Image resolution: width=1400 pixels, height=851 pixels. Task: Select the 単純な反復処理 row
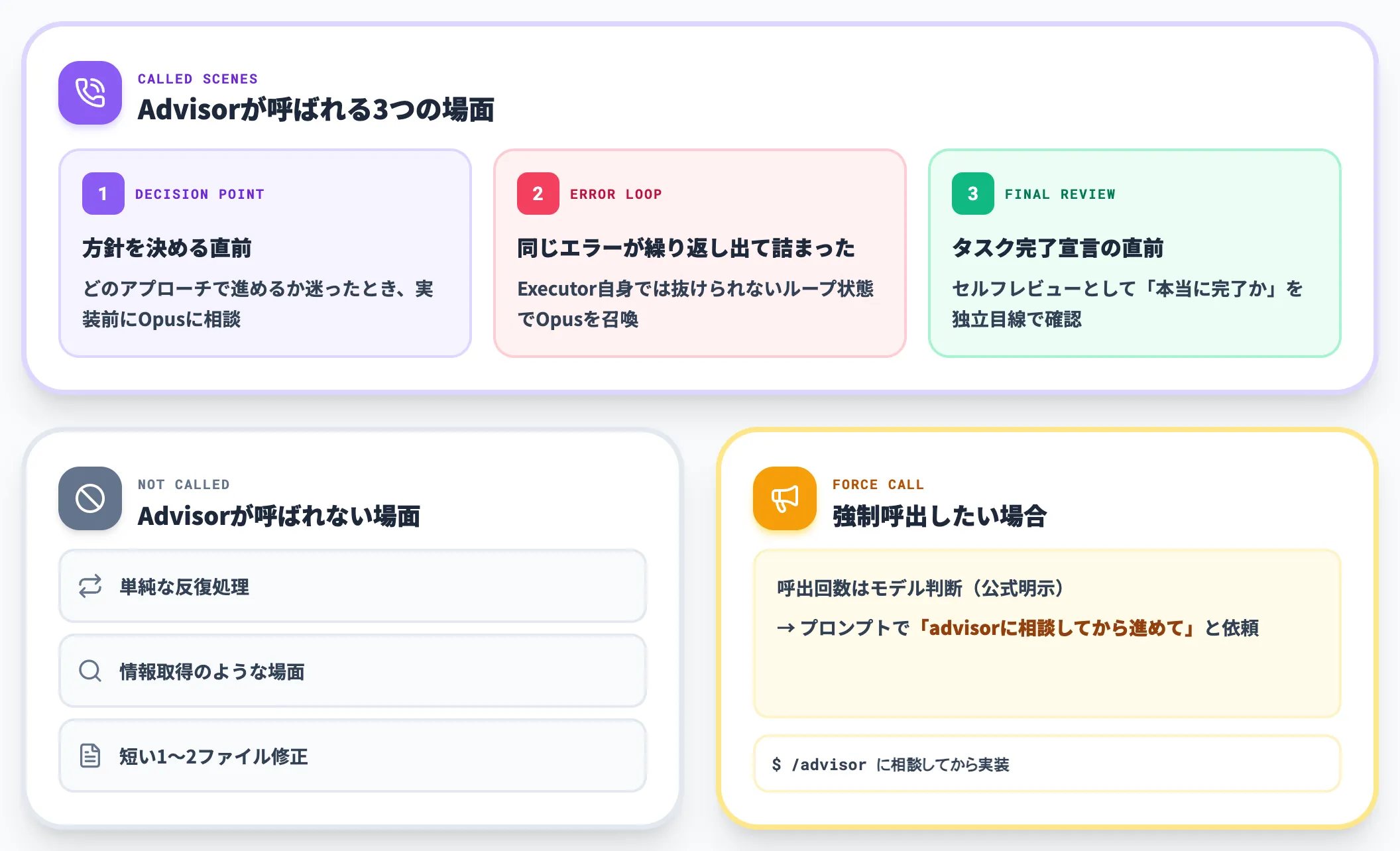click(x=353, y=586)
